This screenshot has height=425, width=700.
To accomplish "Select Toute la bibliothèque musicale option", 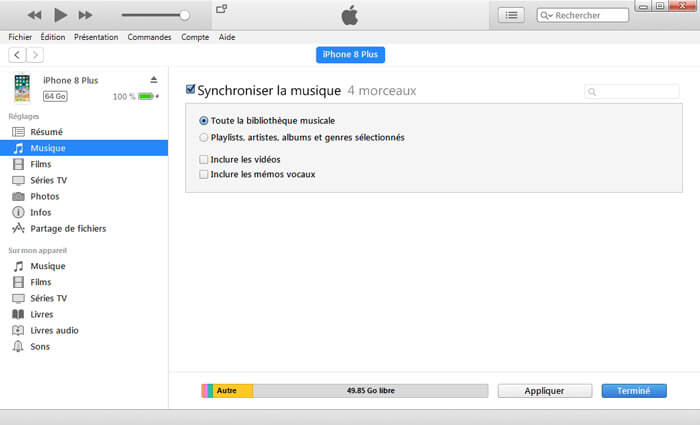I will pos(204,121).
